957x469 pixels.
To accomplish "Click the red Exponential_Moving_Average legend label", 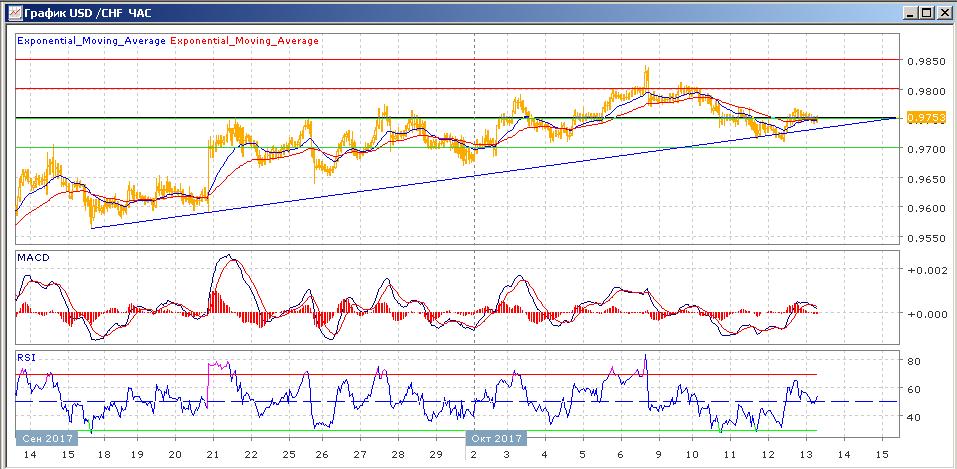I will pyautogui.click(x=244, y=41).
